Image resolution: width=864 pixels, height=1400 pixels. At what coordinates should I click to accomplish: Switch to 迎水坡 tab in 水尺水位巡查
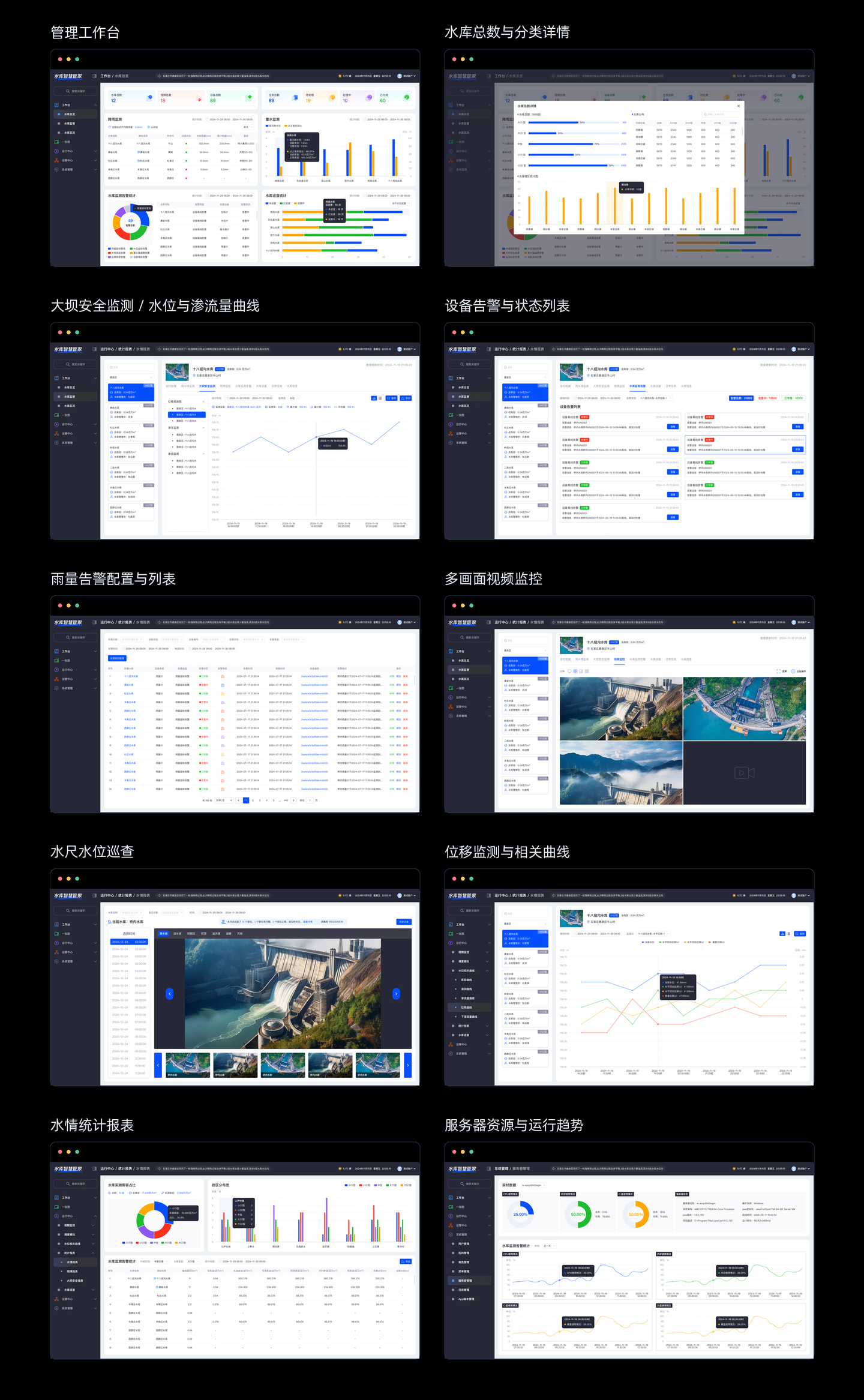coord(178,934)
